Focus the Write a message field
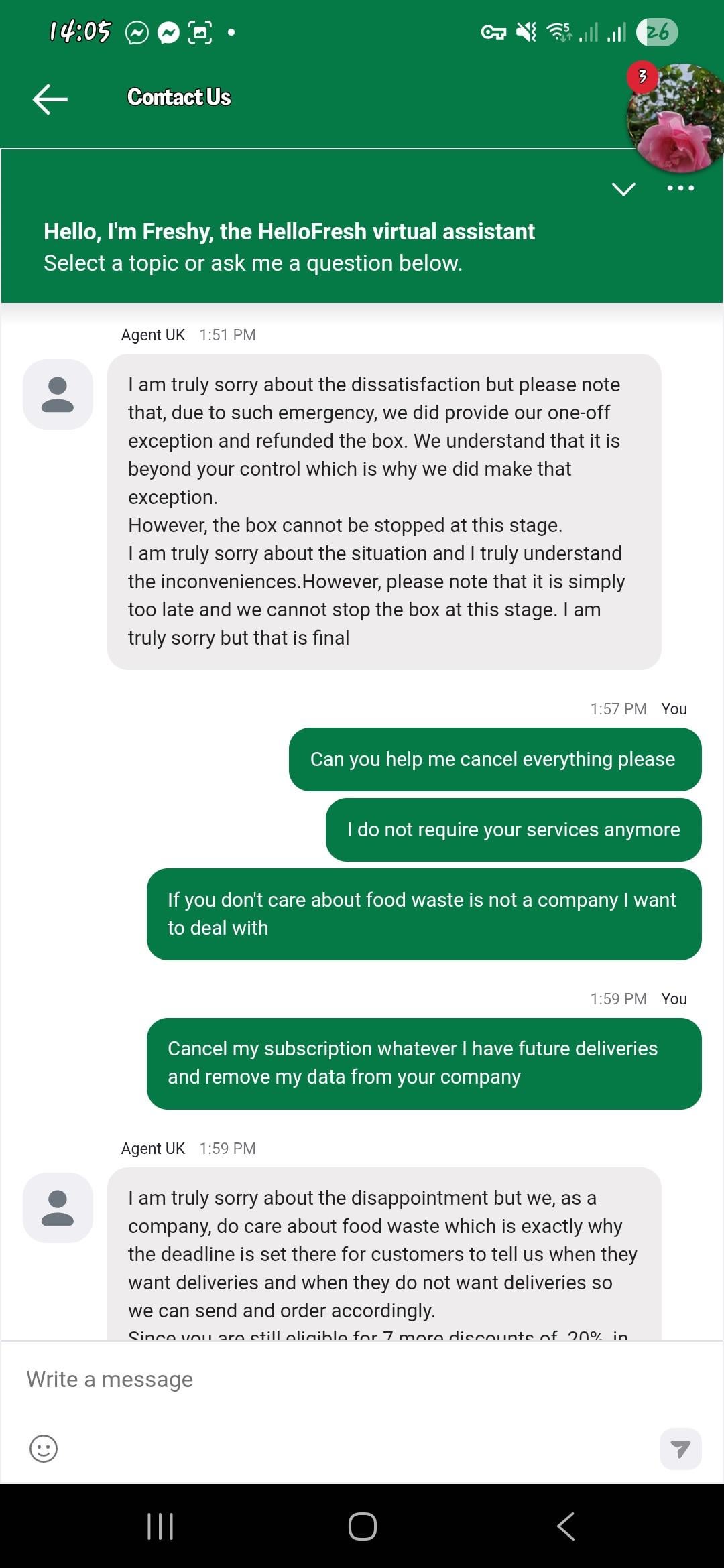The image size is (724, 1568). 335,1379
